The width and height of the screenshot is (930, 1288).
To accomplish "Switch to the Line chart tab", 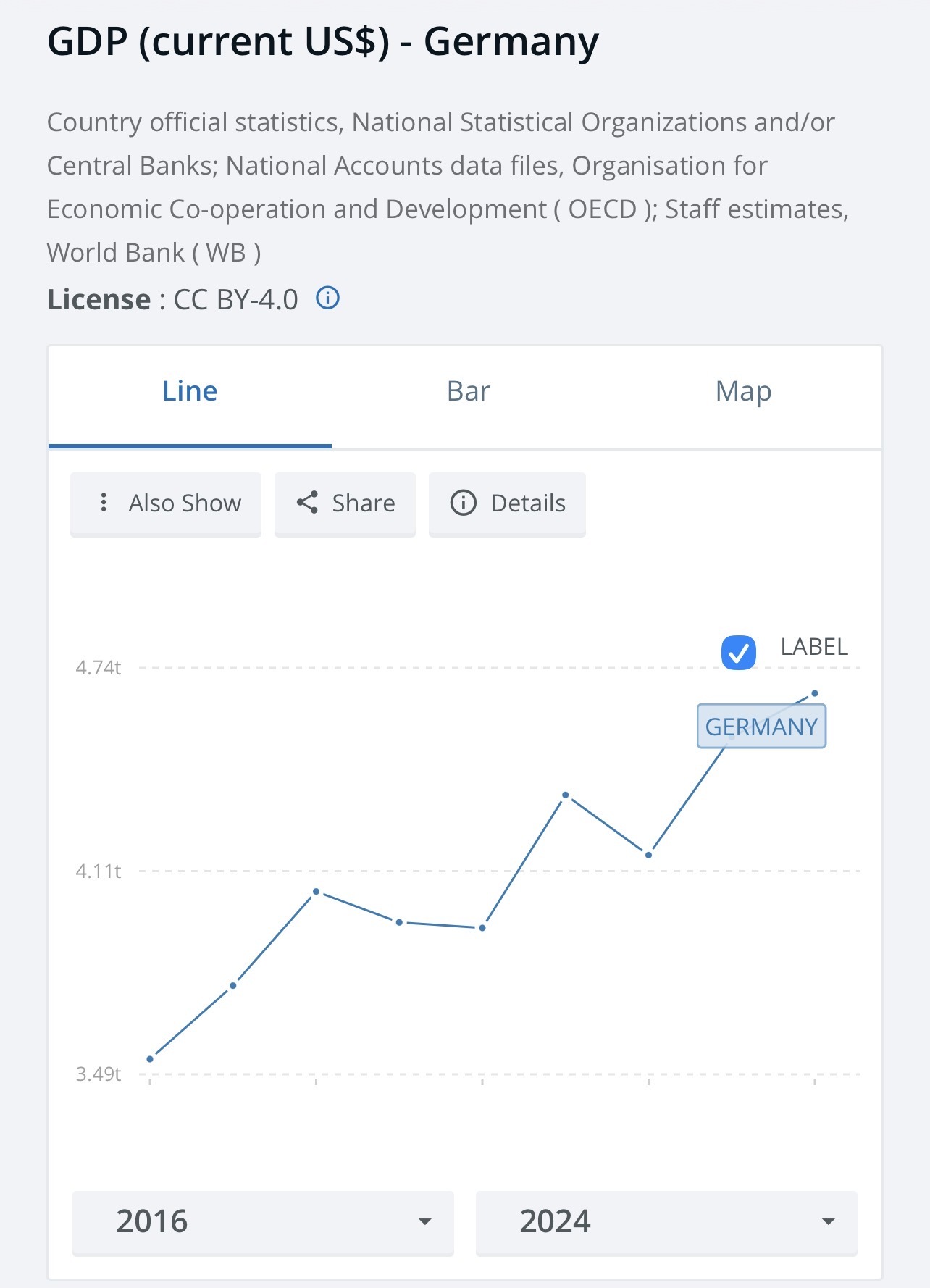I will (190, 392).
